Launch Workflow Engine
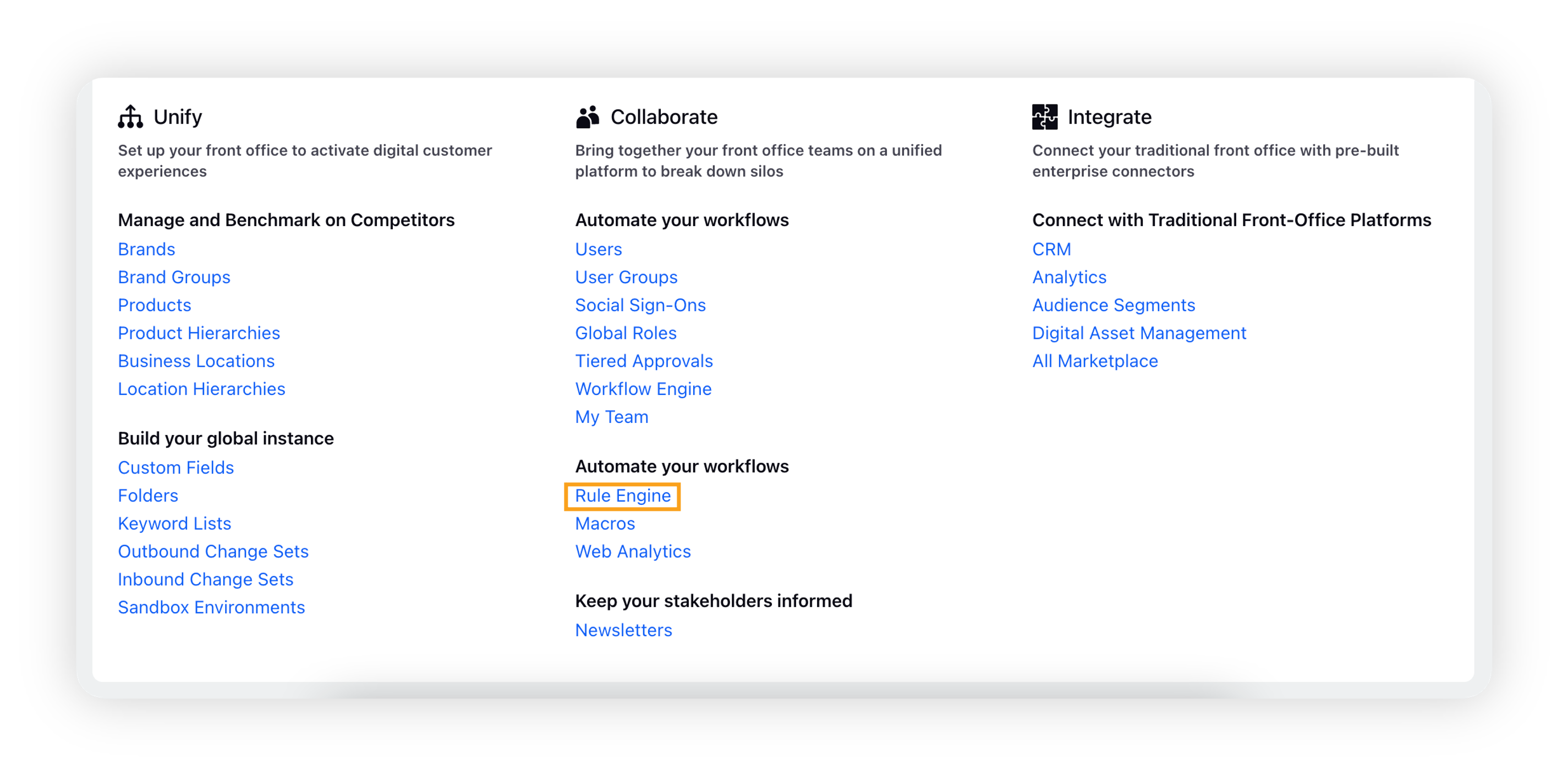 (x=643, y=389)
